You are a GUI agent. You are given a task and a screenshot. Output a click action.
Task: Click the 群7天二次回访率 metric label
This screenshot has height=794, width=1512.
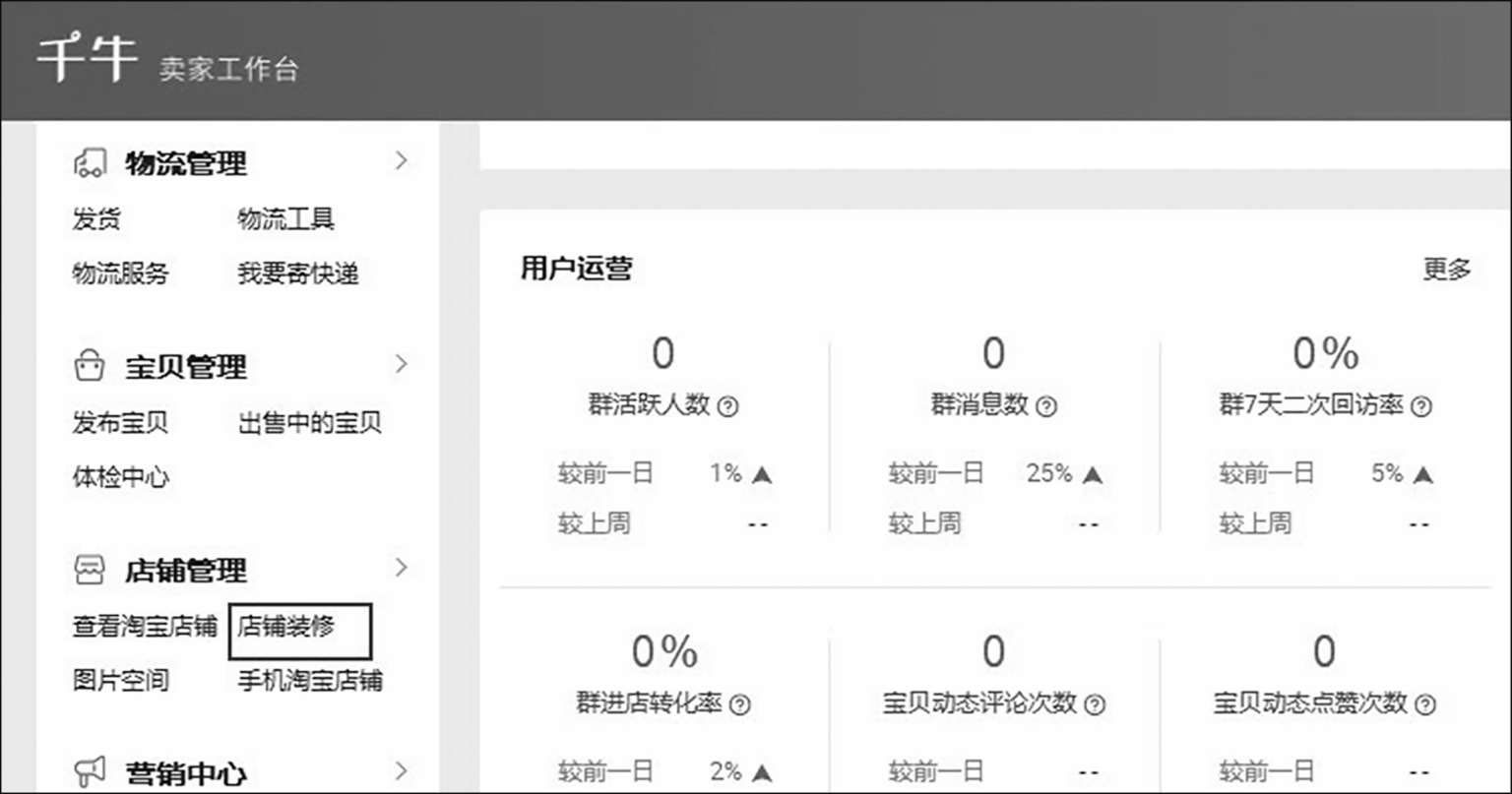pos(1311,404)
